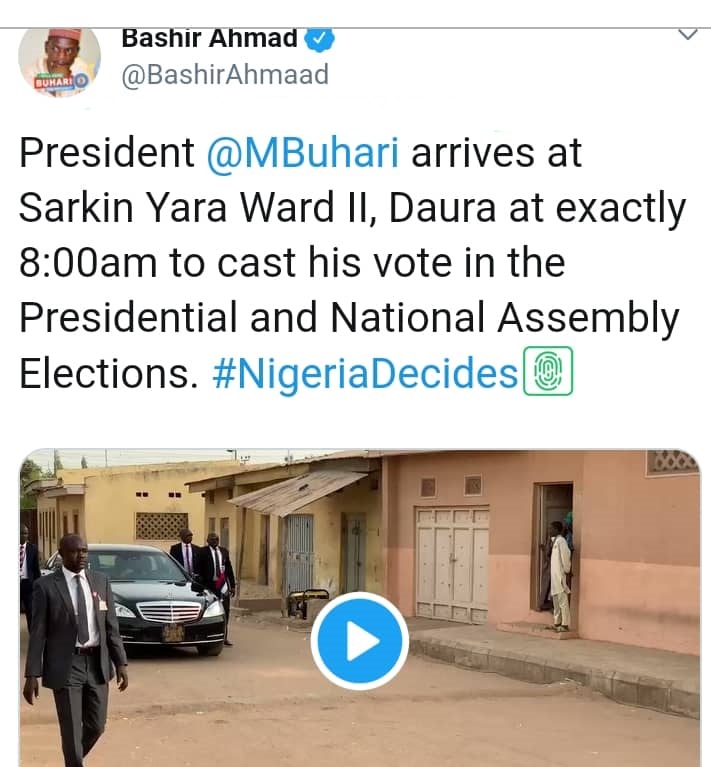
Task: Click the blue verified badge
Action: pos(319,38)
